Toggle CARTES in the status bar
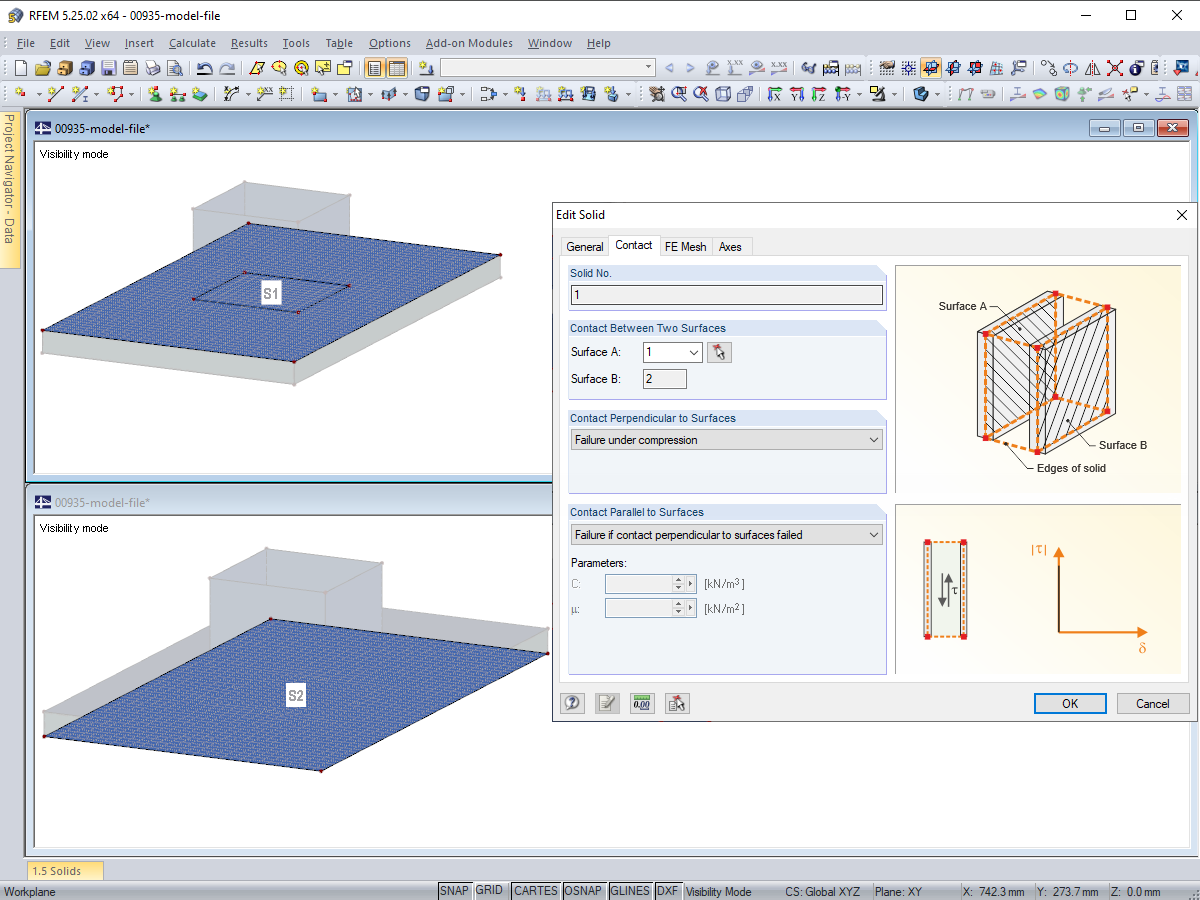This screenshot has width=1200, height=900. coord(535,891)
